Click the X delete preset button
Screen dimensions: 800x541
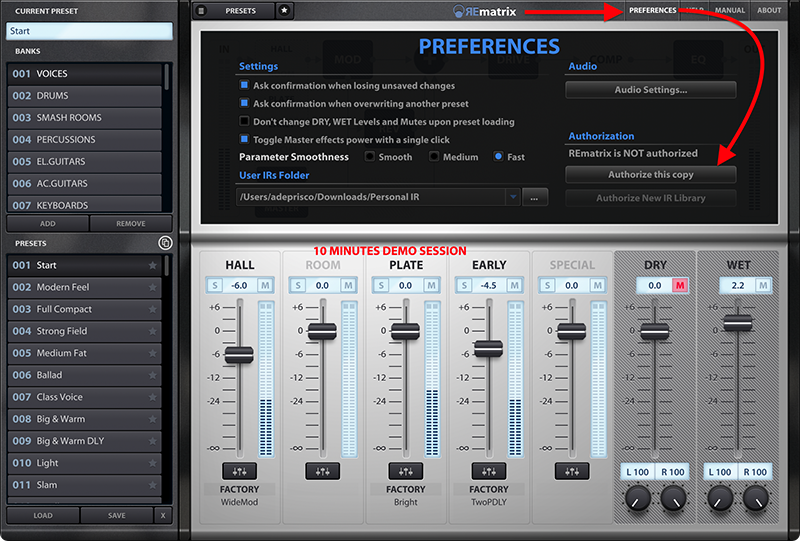(163, 515)
